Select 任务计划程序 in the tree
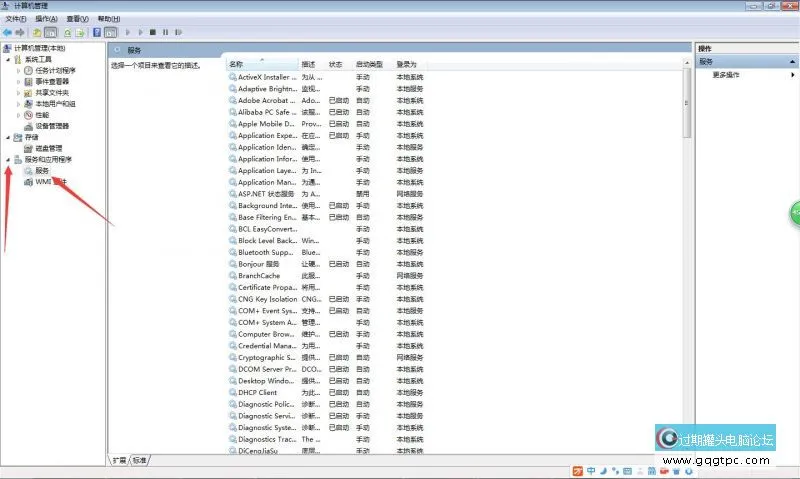The height and width of the screenshot is (479, 800). pyautogui.click(x=55, y=70)
